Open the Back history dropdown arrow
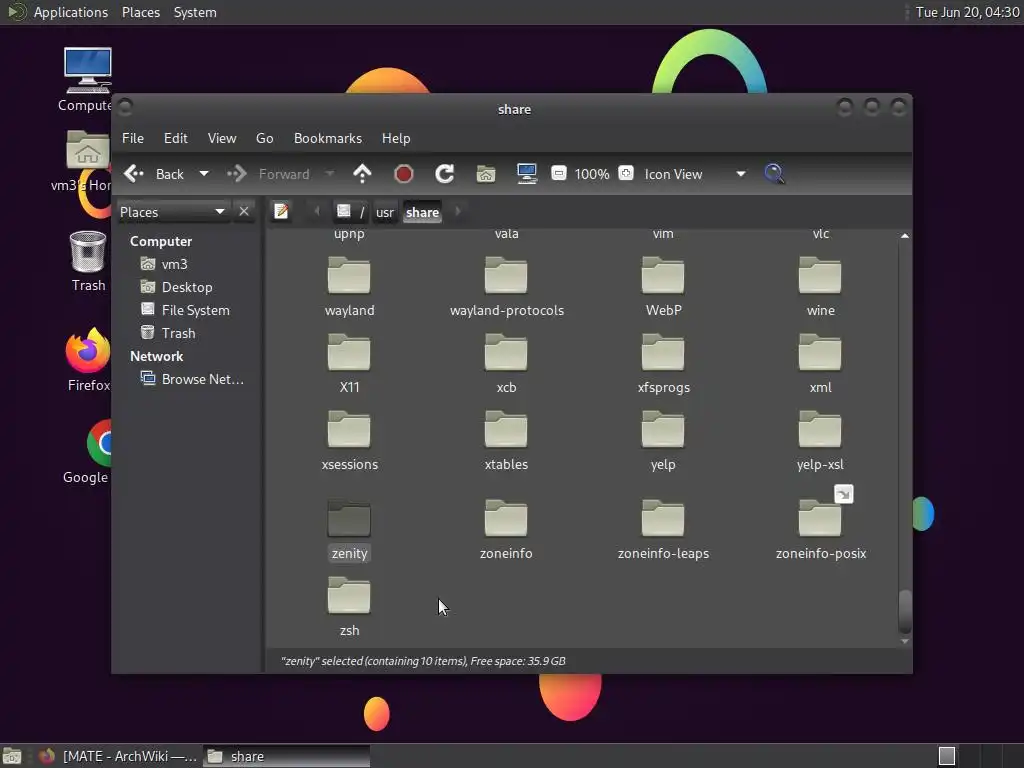1024x768 pixels. pyautogui.click(x=204, y=174)
